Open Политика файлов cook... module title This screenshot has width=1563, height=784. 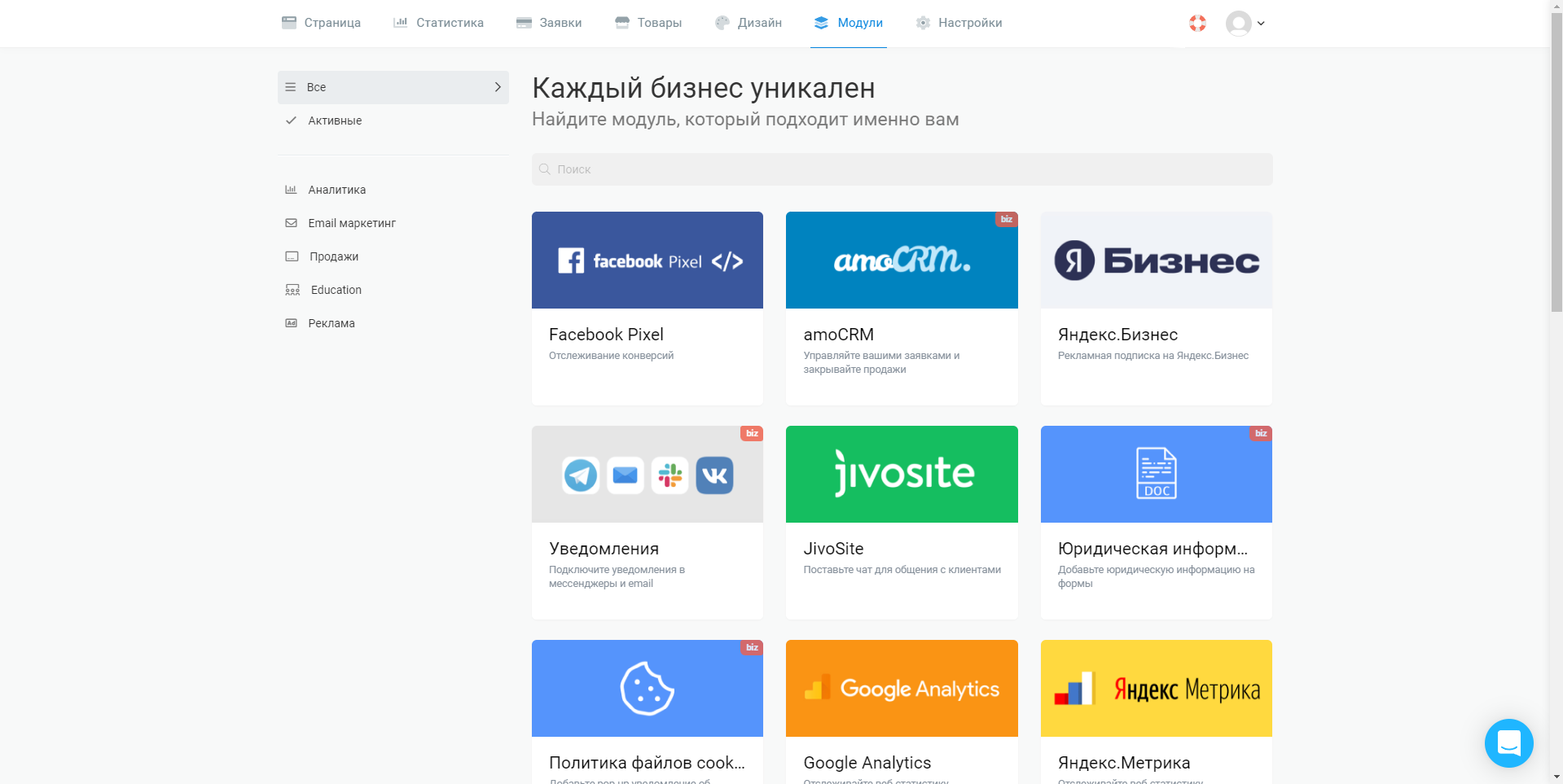click(647, 763)
